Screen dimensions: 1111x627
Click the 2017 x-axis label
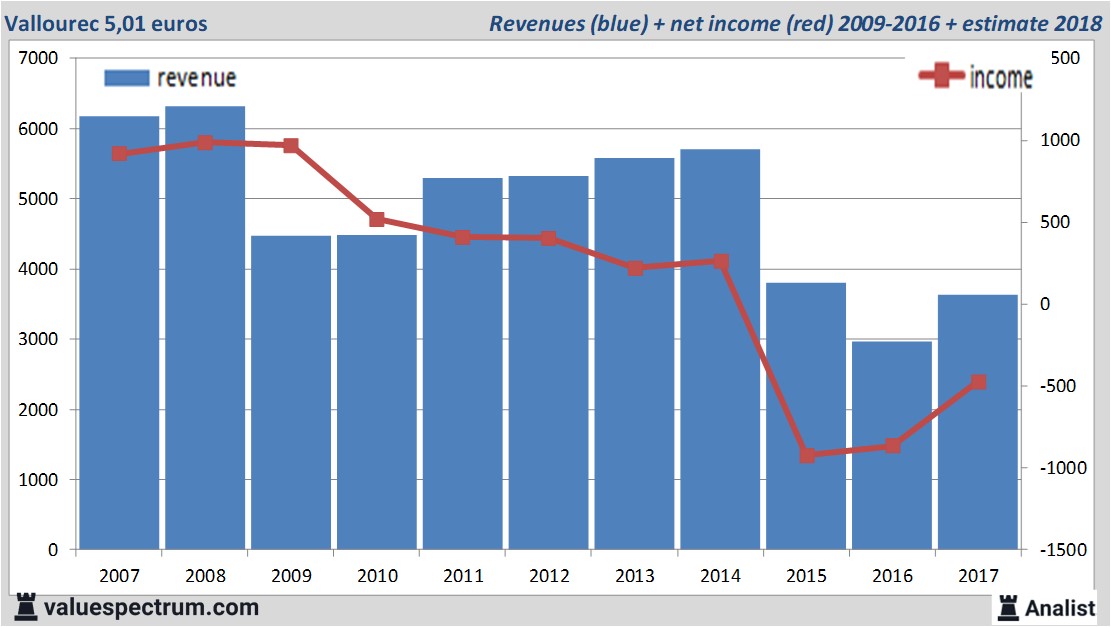point(978,575)
